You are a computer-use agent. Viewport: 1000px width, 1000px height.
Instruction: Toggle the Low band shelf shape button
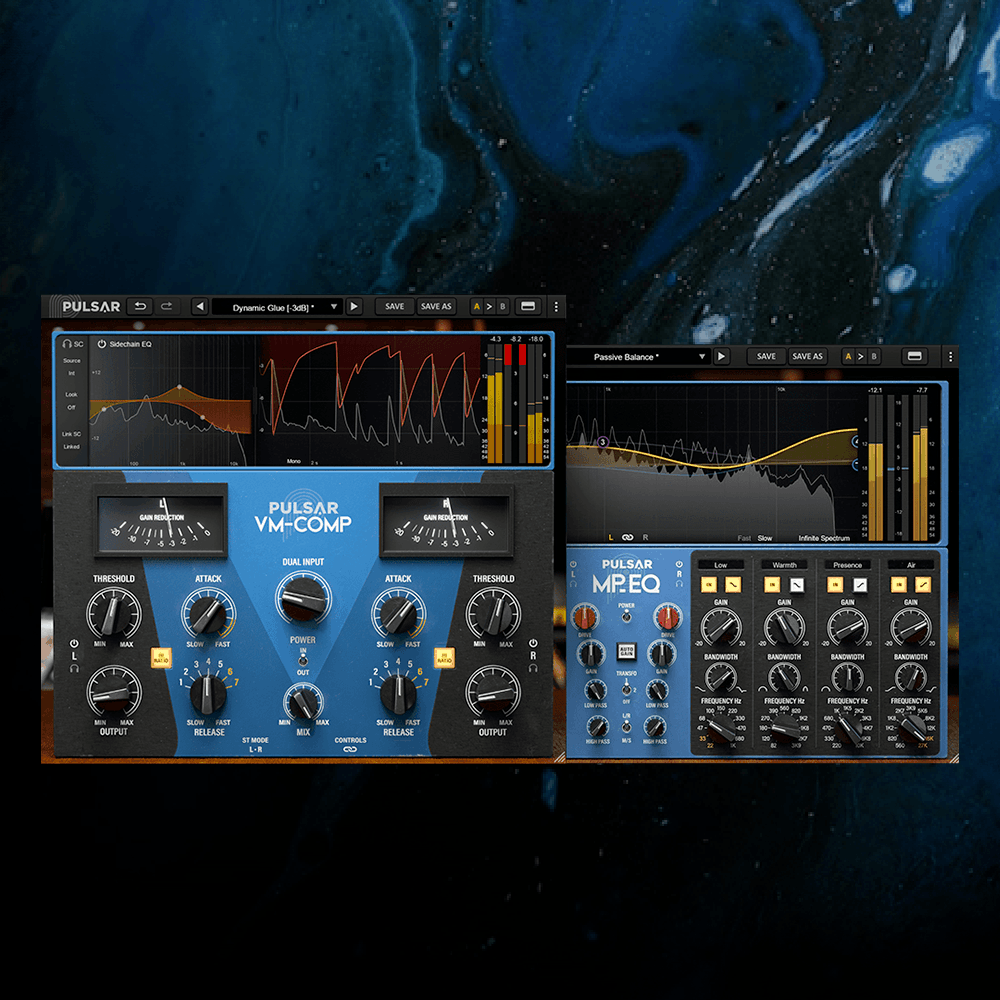click(x=733, y=584)
